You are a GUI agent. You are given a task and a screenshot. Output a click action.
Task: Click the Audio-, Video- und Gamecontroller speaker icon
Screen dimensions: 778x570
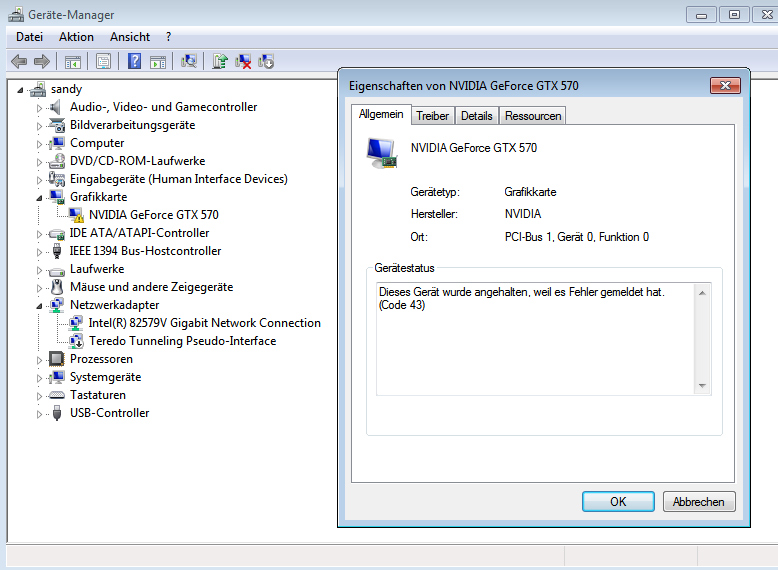pos(56,107)
